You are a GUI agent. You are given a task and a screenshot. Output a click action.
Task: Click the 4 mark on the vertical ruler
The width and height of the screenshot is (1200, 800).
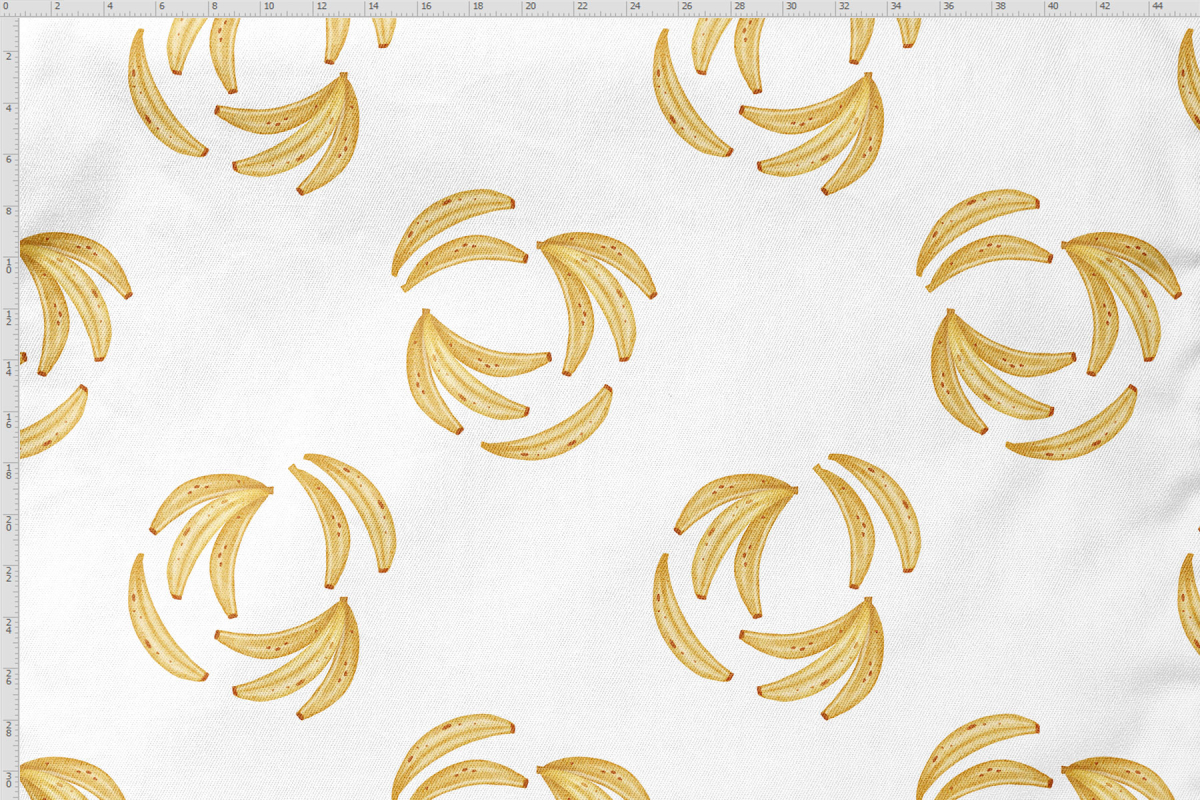click(x=8, y=108)
